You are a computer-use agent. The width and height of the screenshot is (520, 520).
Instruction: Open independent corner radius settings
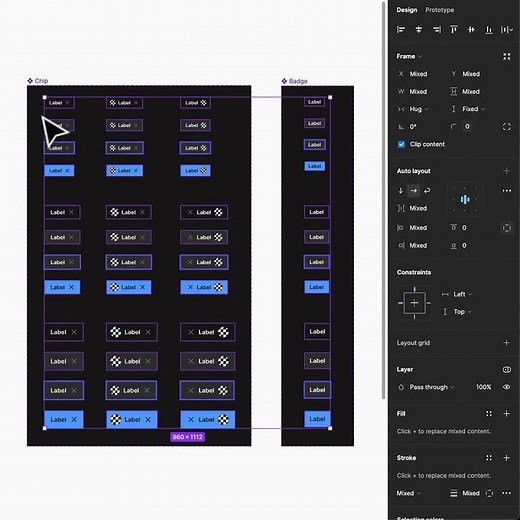507,127
